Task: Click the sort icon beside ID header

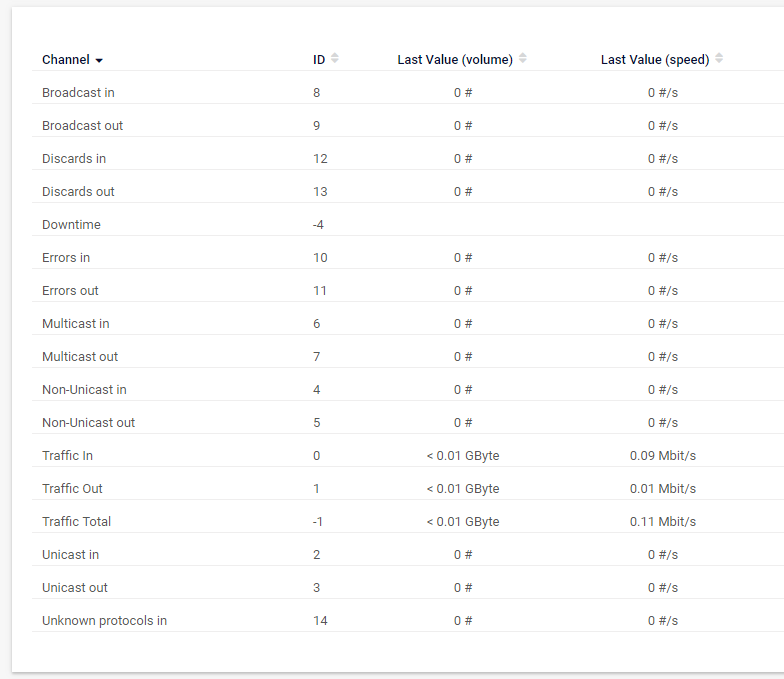Action: coord(335,59)
